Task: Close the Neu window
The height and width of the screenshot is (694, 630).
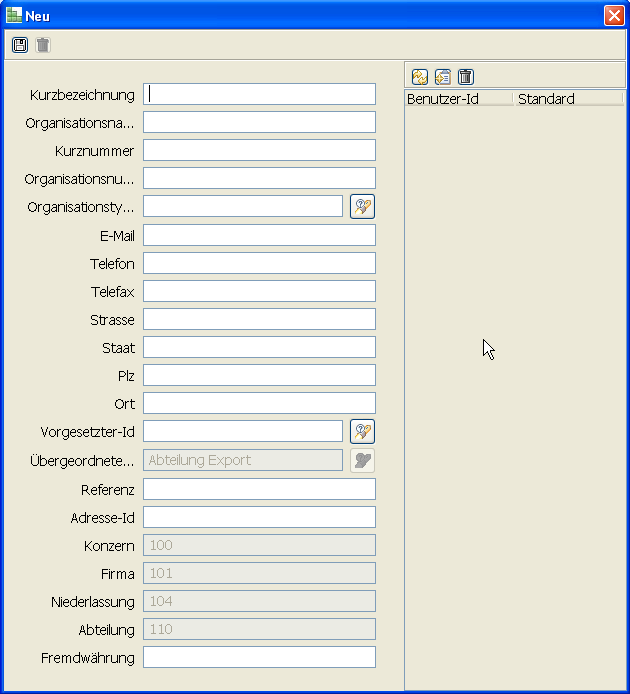Action: click(613, 16)
